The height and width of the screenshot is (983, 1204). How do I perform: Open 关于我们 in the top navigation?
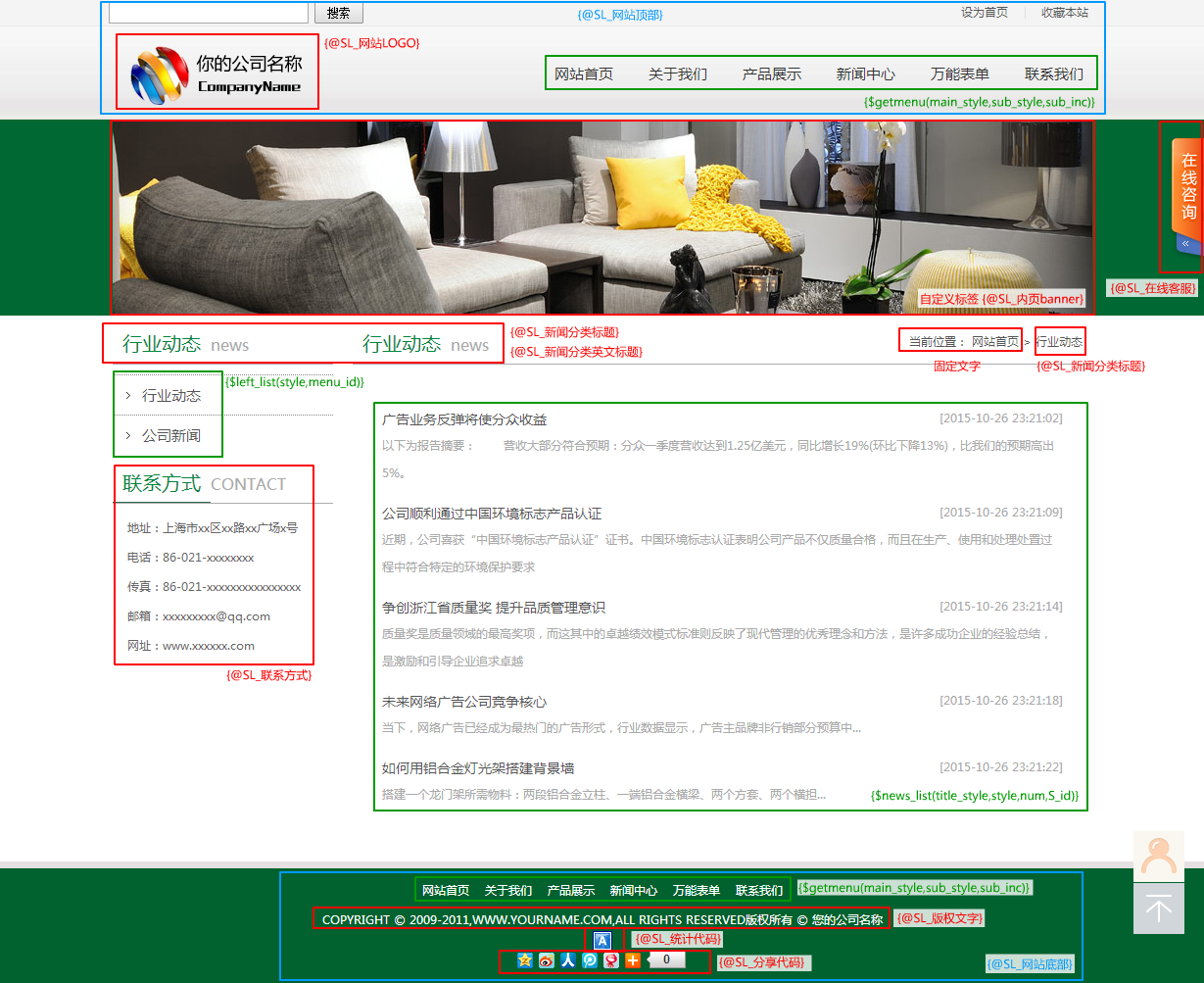click(677, 74)
